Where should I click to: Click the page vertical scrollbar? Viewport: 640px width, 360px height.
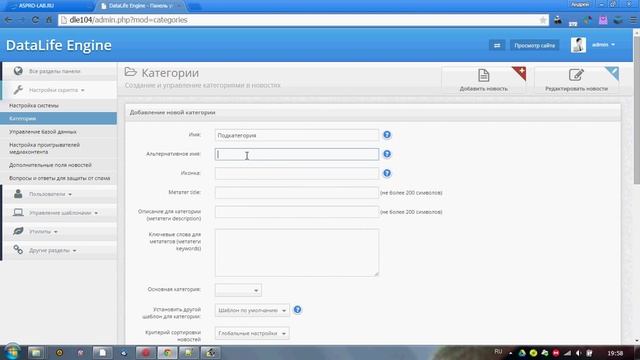636,110
